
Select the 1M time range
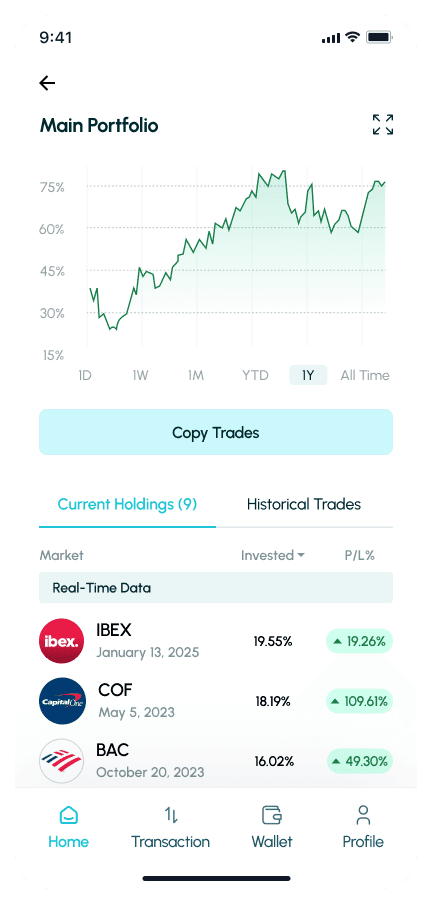(x=196, y=375)
